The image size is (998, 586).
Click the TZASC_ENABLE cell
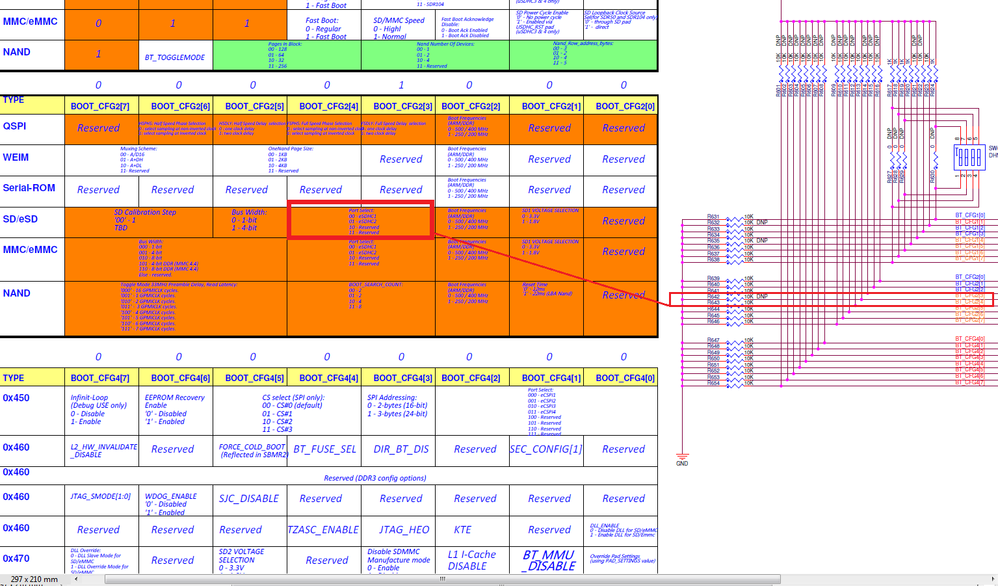point(324,529)
